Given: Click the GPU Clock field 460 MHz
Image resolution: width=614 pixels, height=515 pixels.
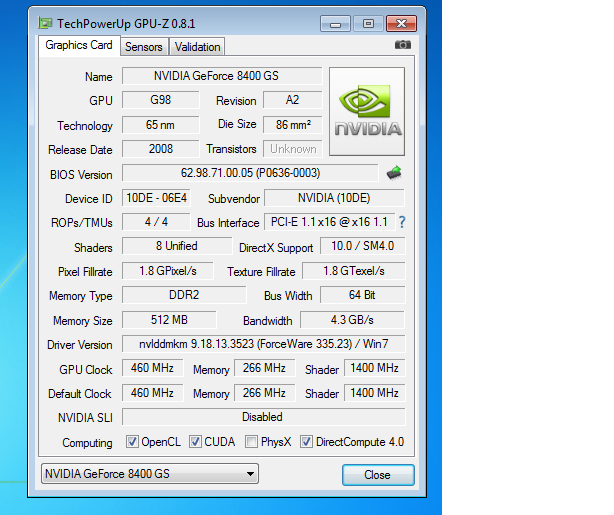Looking at the screenshot, I should coord(152,368).
